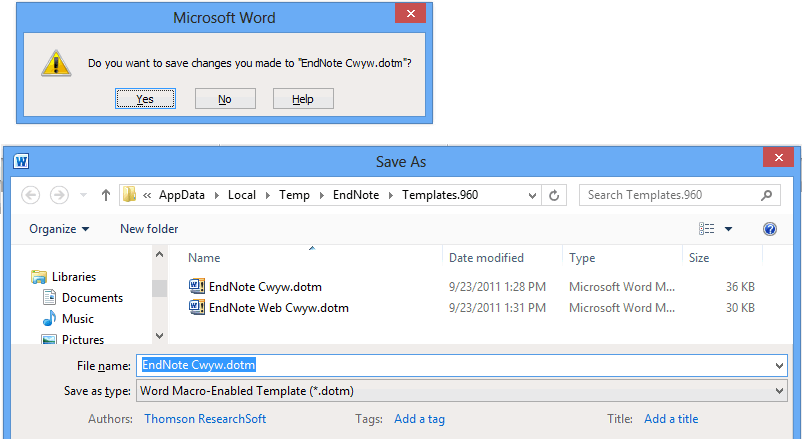803x439 pixels.
Task: Expand the arrow after AppData
Action: (x=217, y=195)
